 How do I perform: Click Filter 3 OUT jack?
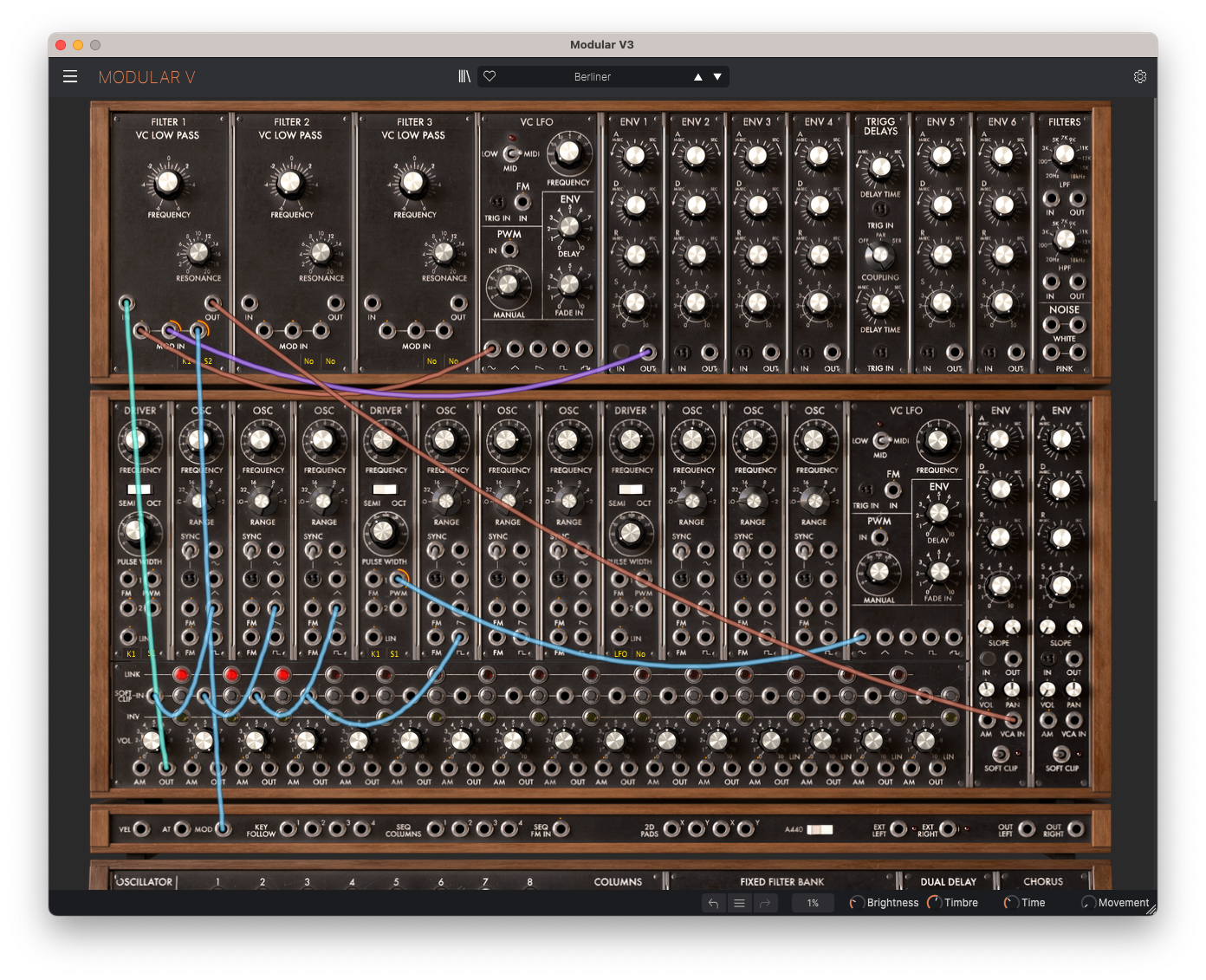tap(458, 303)
